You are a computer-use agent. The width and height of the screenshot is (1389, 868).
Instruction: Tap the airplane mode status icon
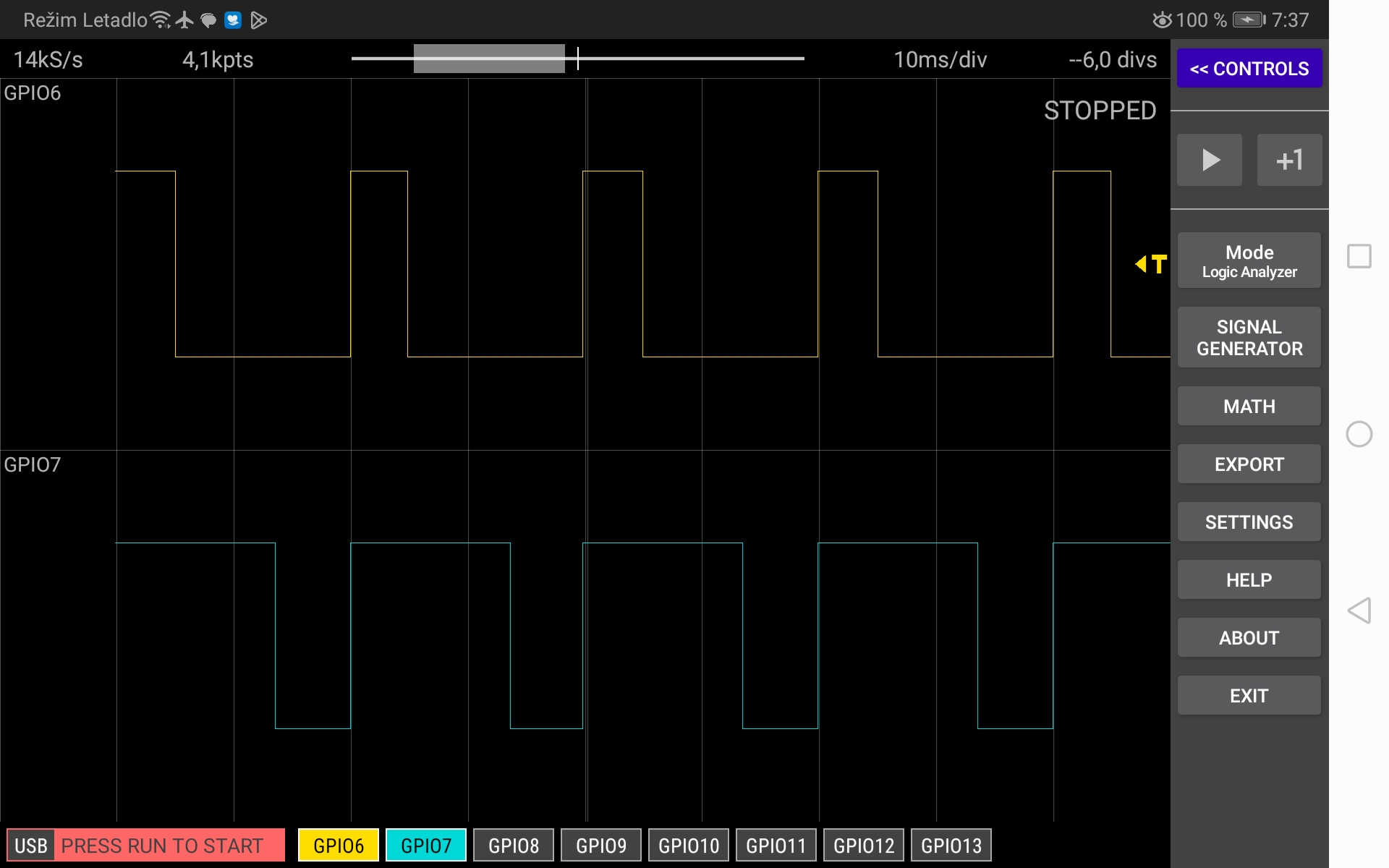(183, 20)
